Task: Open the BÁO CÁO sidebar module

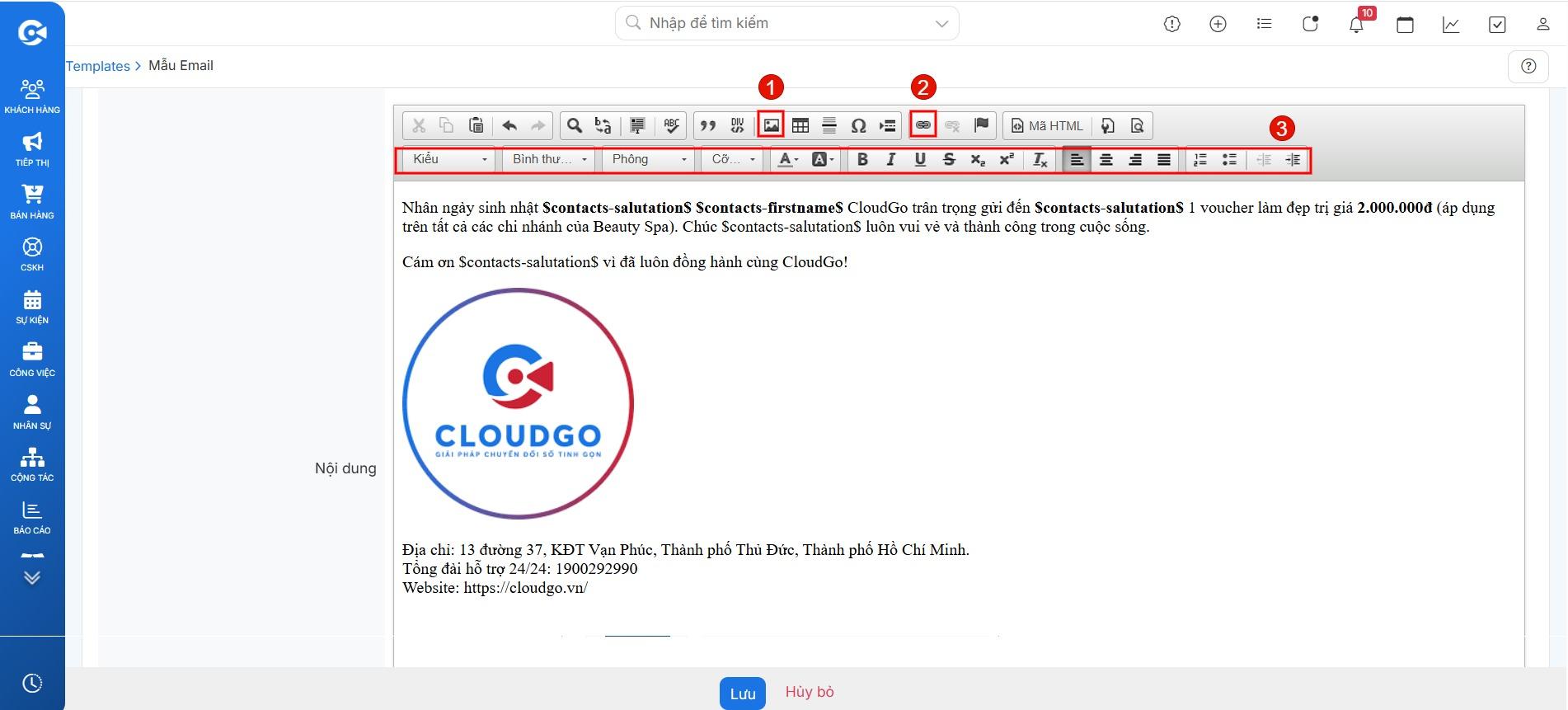Action: pos(32,517)
